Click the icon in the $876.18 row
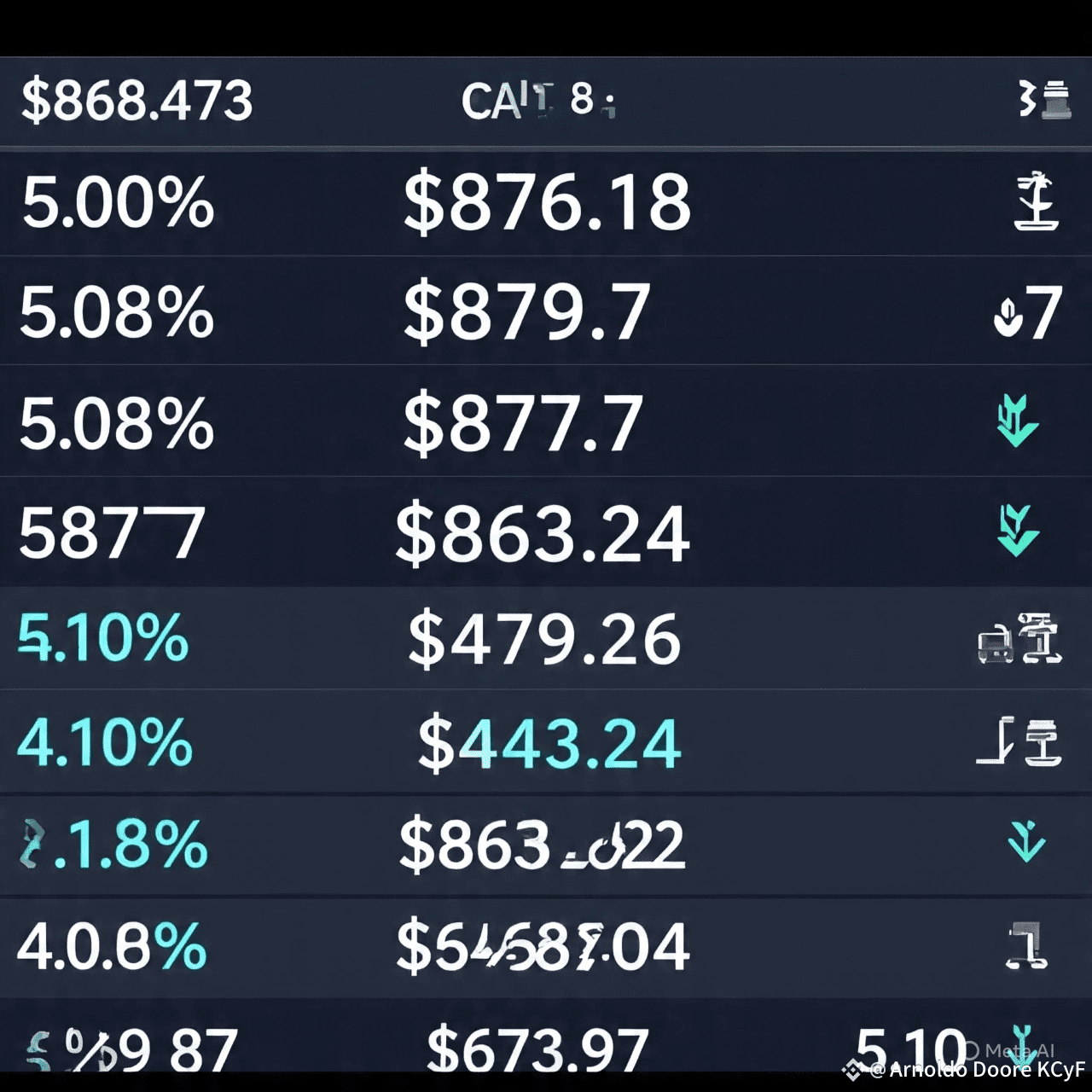Image resolution: width=1092 pixels, height=1092 pixels. pos(1036,201)
